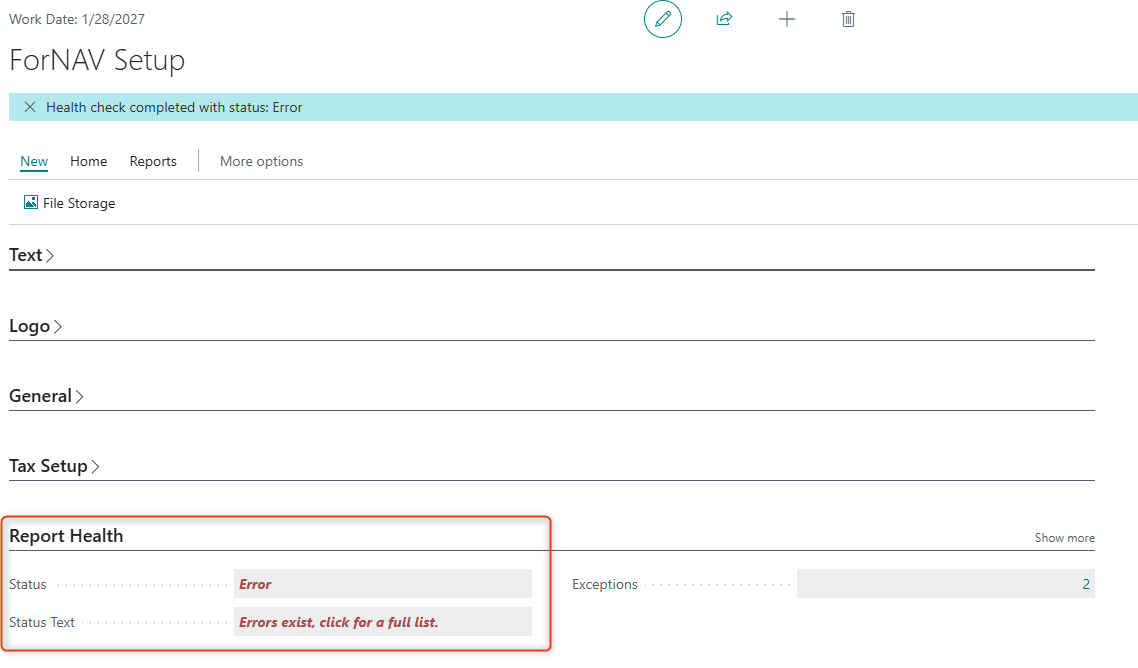Image resolution: width=1138 pixels, height=668 pixels.
Task: Expand the Tax Setup section
Action: point(54,466)
